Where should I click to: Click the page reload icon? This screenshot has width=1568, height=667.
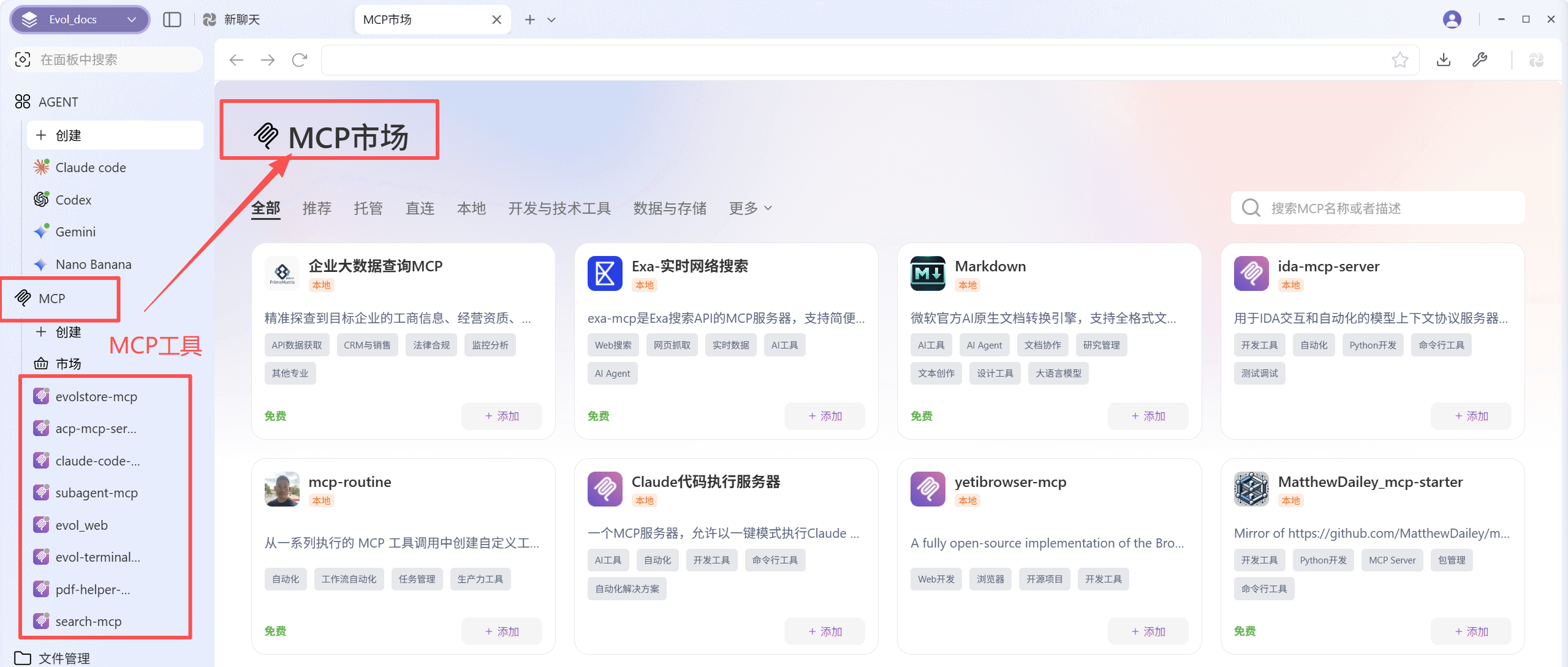[300, 60]
